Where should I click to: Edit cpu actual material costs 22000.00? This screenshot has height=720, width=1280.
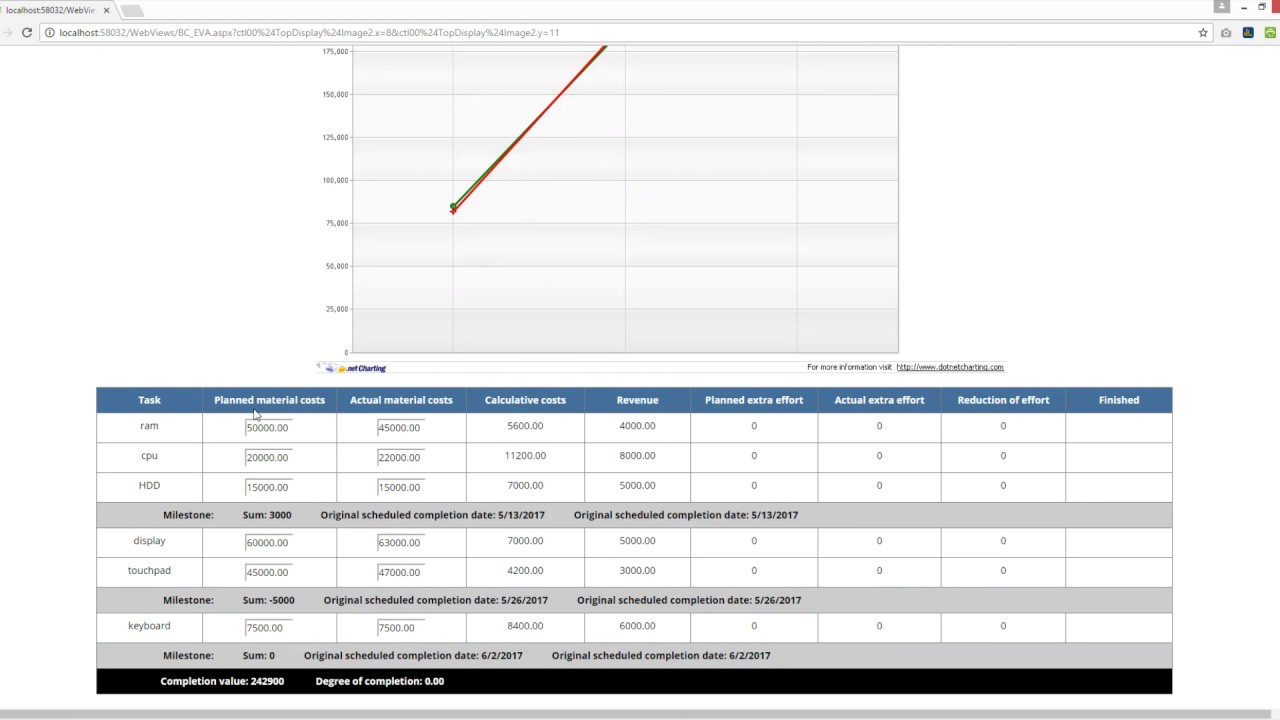coord(400,457)
